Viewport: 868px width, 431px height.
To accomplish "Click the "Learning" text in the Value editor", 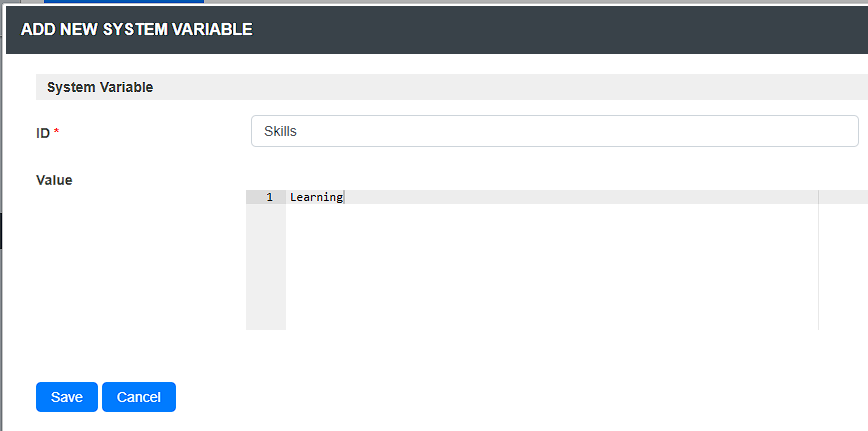I will (x=315, y=198).
